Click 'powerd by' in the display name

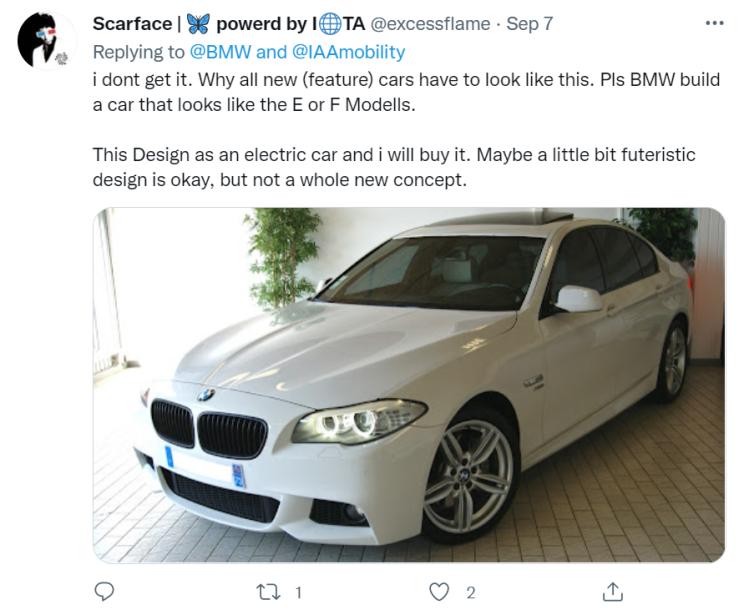[x=262, y=24]
